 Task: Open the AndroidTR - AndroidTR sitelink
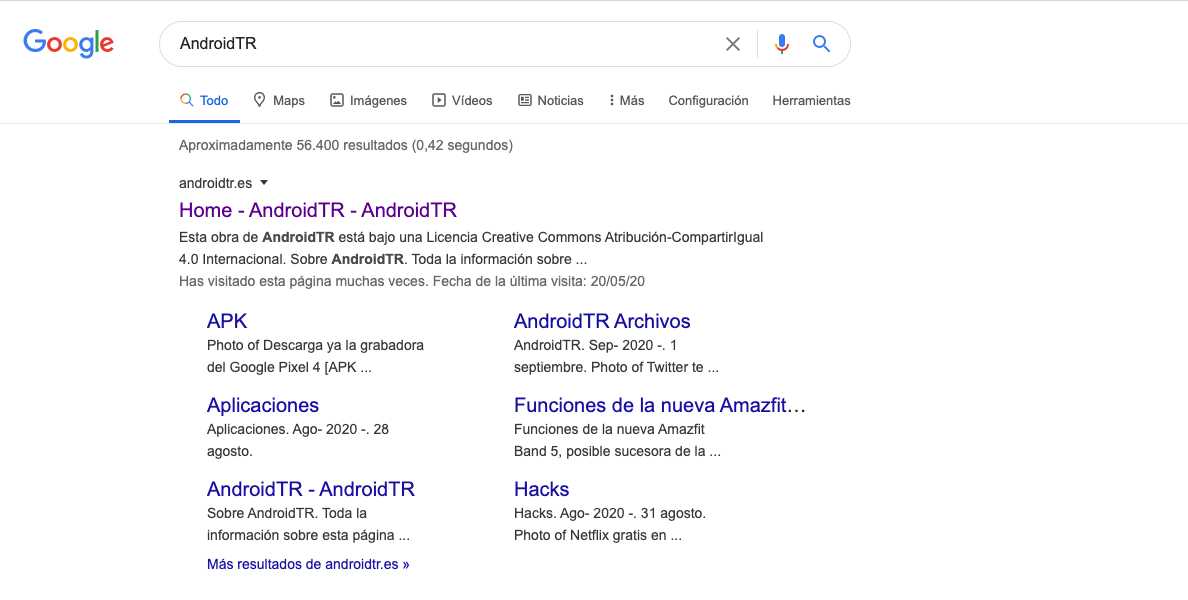[311, 489]
